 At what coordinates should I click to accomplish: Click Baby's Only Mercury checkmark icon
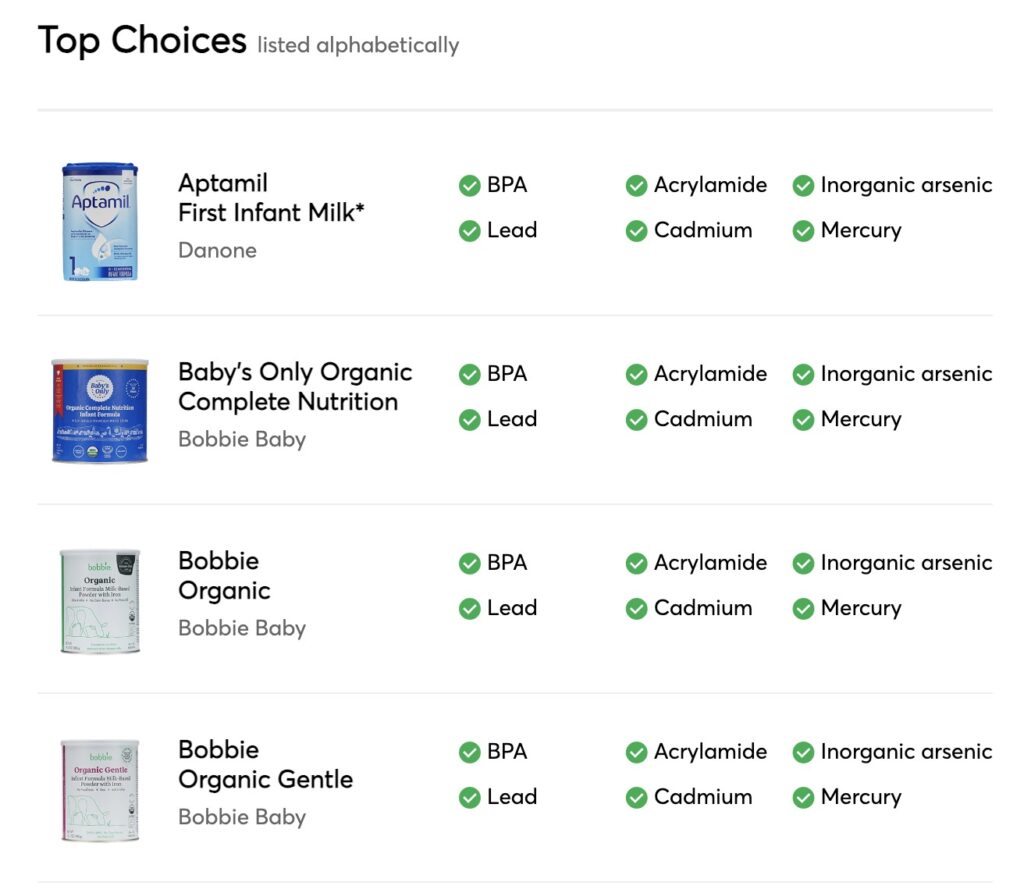803,419
